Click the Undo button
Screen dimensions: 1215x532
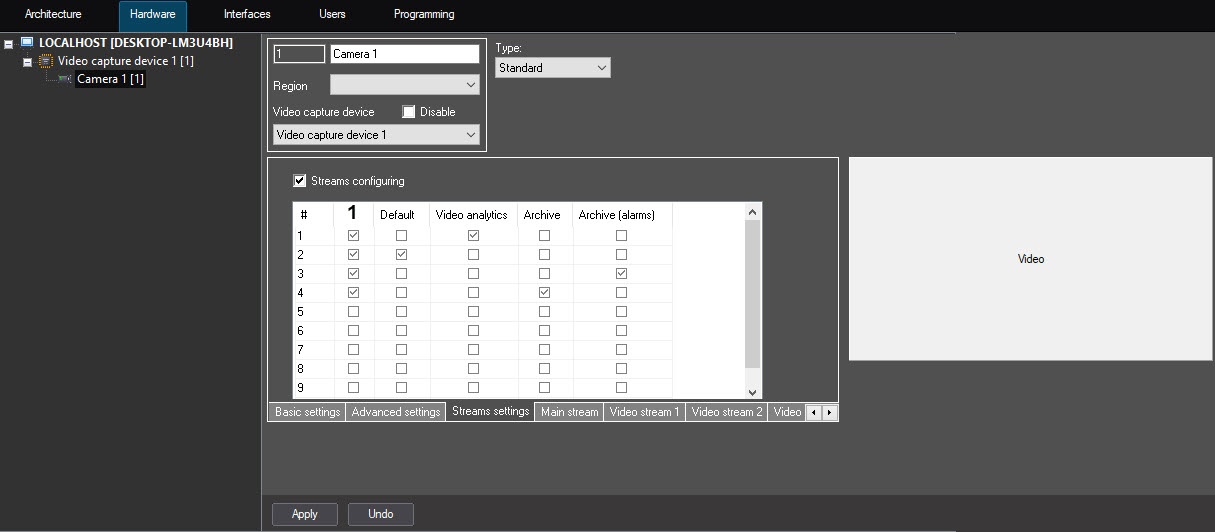pos(380,514)
